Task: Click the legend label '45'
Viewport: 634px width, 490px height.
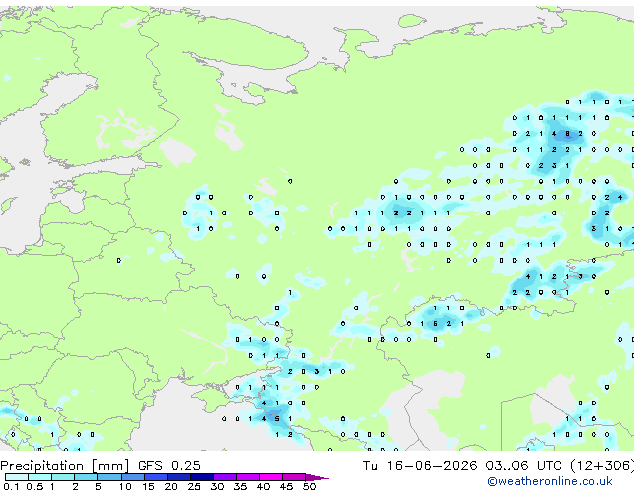Action: (x=286, y=486)
